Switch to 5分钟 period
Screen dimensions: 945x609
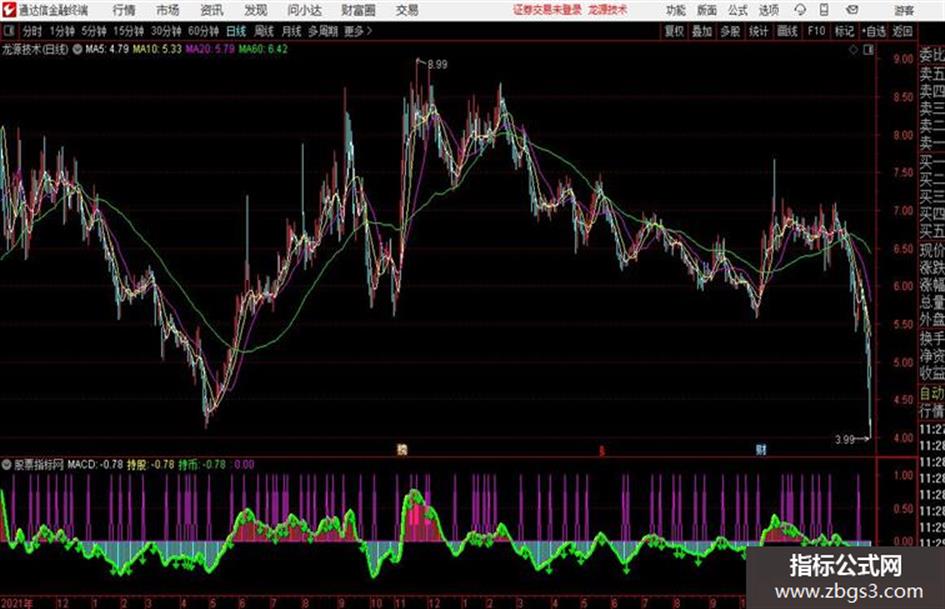pyautogui.click(x=93, y=31)
